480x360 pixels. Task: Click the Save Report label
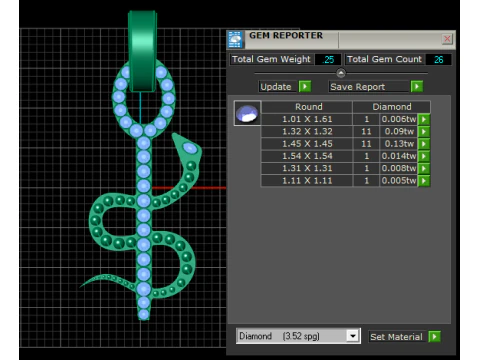pyautogui.click(x=358, y=87)
